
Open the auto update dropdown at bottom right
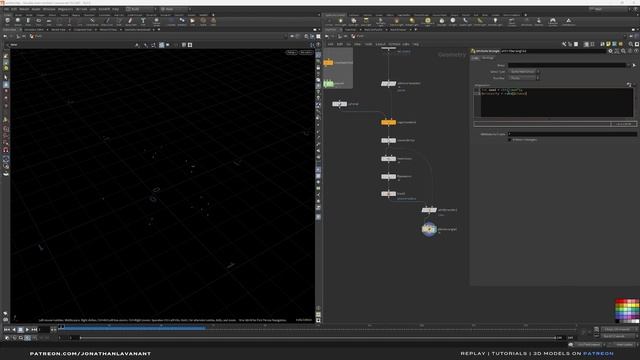tap(624, 345)
